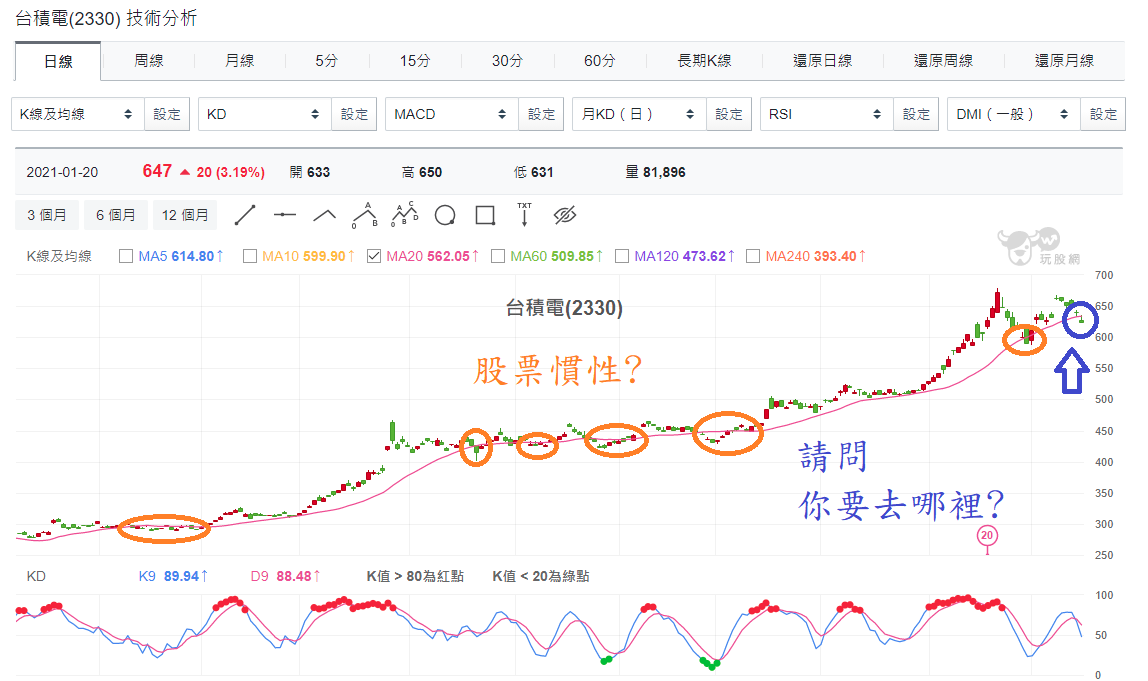Viewport: 1148px width, 681px height.
Task: Click the K值 > 80為紅點 legend text
Action: click(x=415, y=576)
